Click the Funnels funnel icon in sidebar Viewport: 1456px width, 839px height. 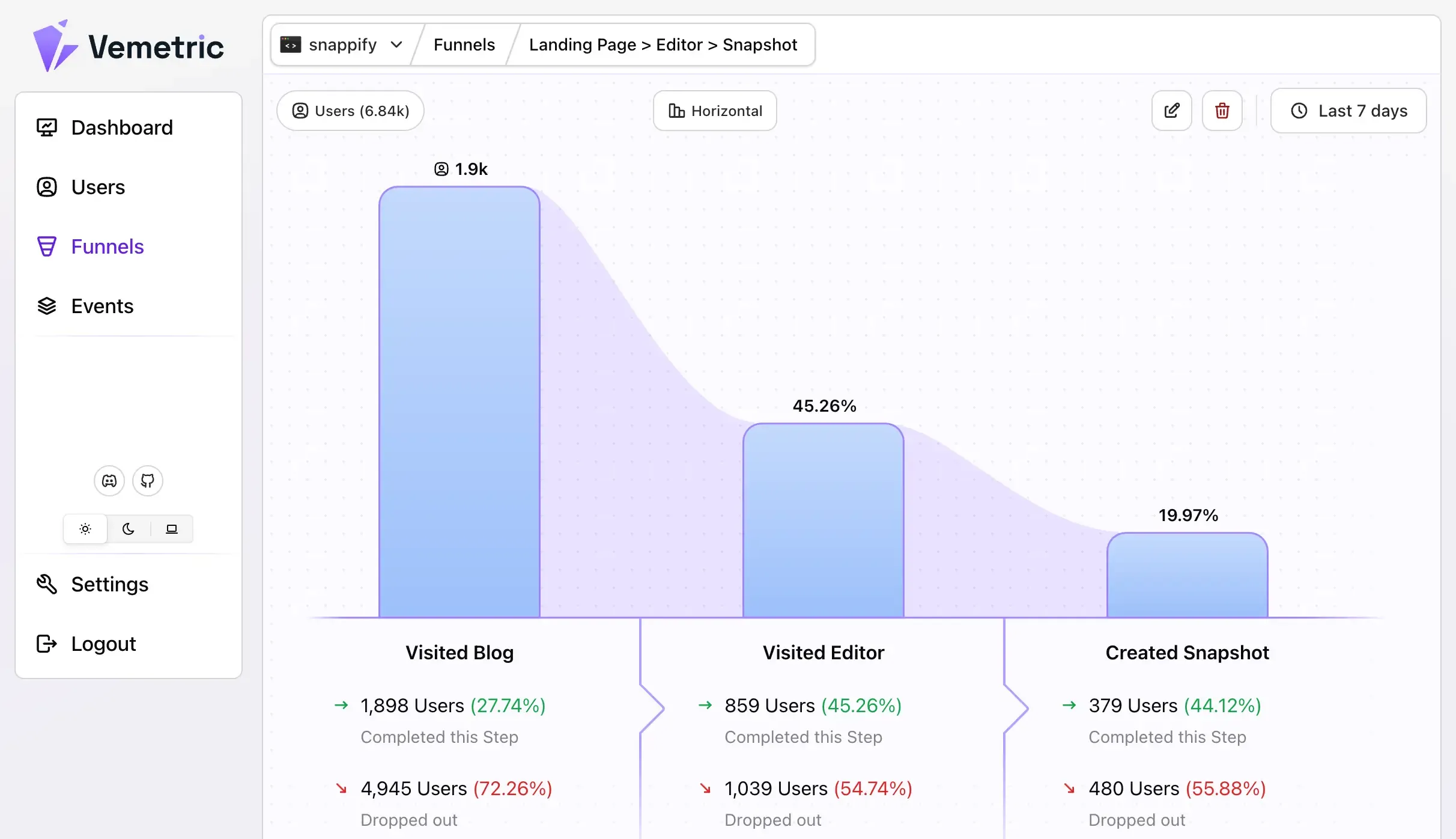tap(47, 246)
